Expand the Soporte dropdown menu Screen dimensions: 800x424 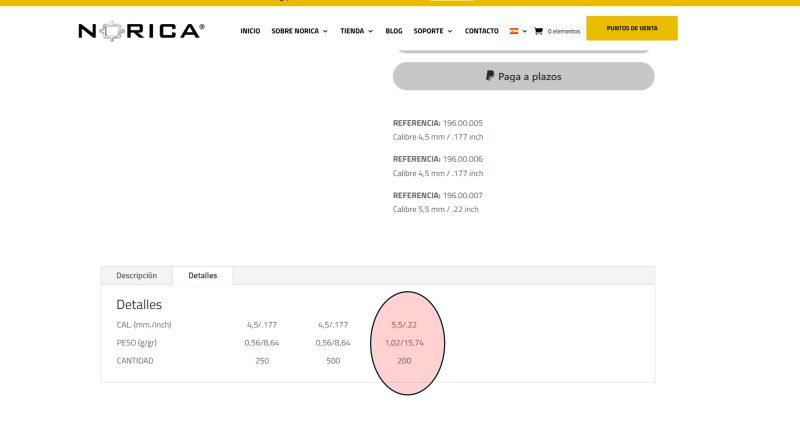coord(433,31)
